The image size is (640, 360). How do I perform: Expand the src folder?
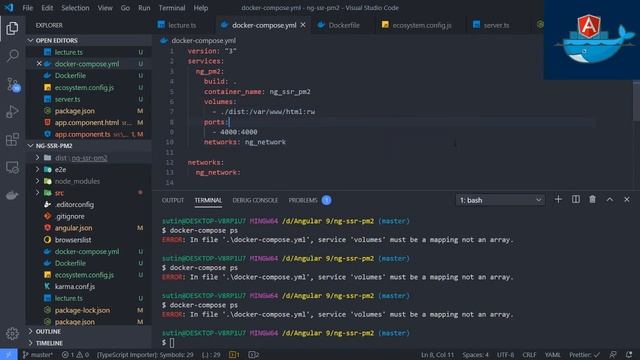37,193
